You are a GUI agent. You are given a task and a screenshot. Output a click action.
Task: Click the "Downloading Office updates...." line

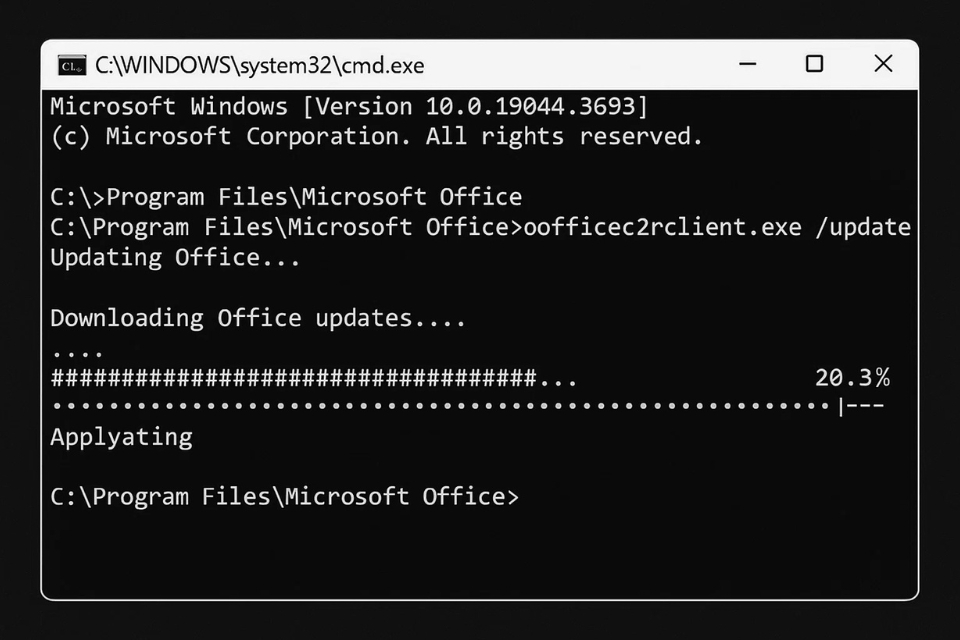point(258,318)
